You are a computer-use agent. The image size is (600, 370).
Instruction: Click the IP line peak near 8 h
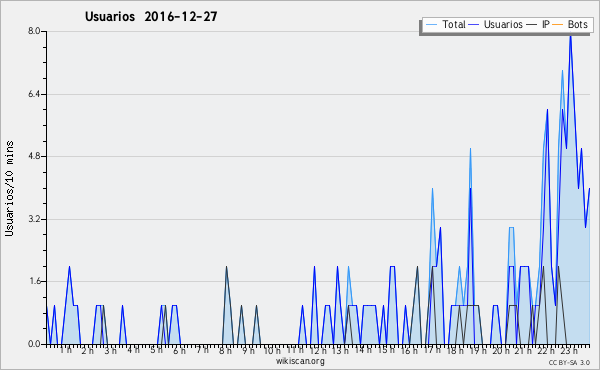(226, 267)
